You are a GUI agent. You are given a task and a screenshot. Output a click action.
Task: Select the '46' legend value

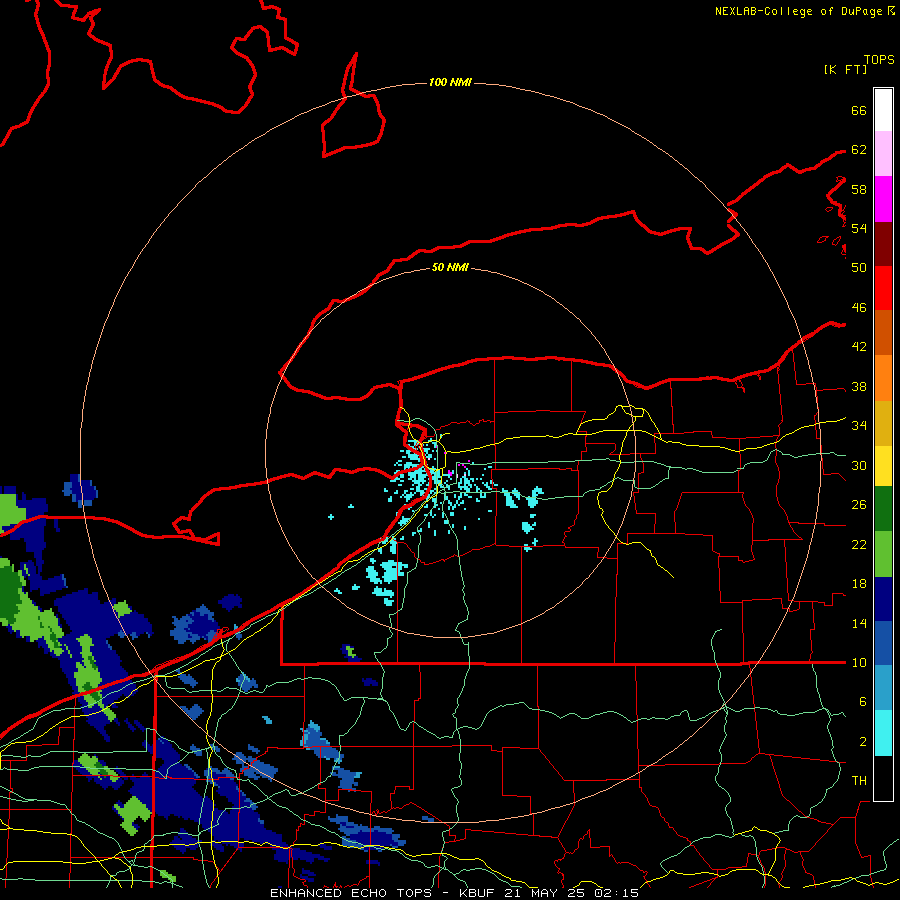click(x=859, y=308)
